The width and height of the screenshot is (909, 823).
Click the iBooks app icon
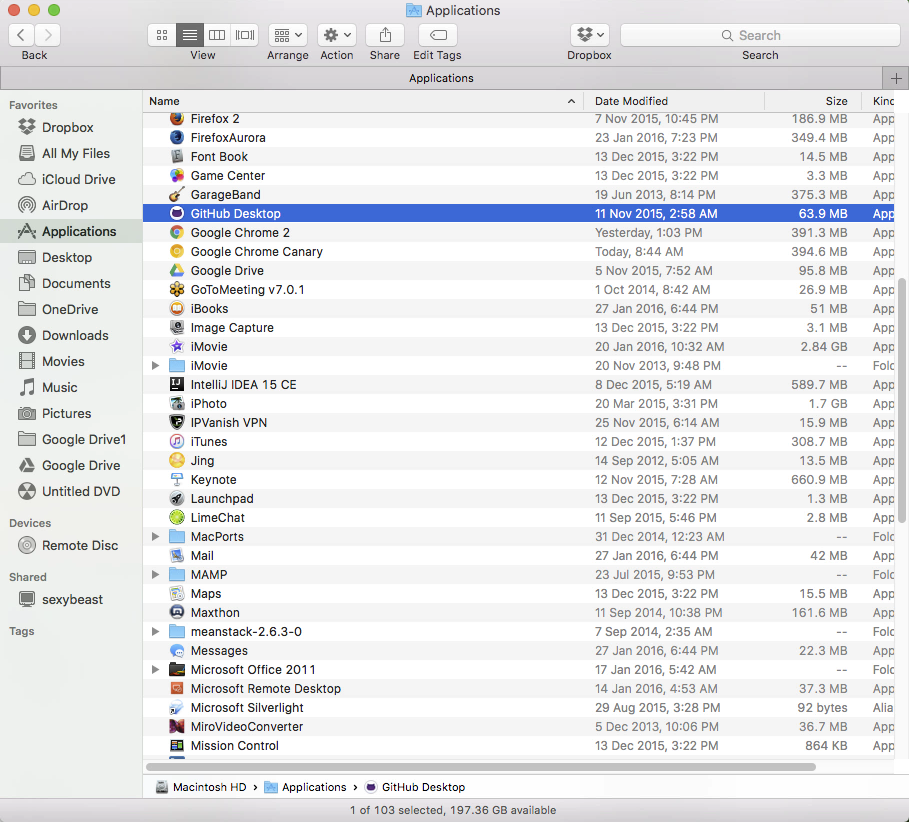[x=177, y=309]
